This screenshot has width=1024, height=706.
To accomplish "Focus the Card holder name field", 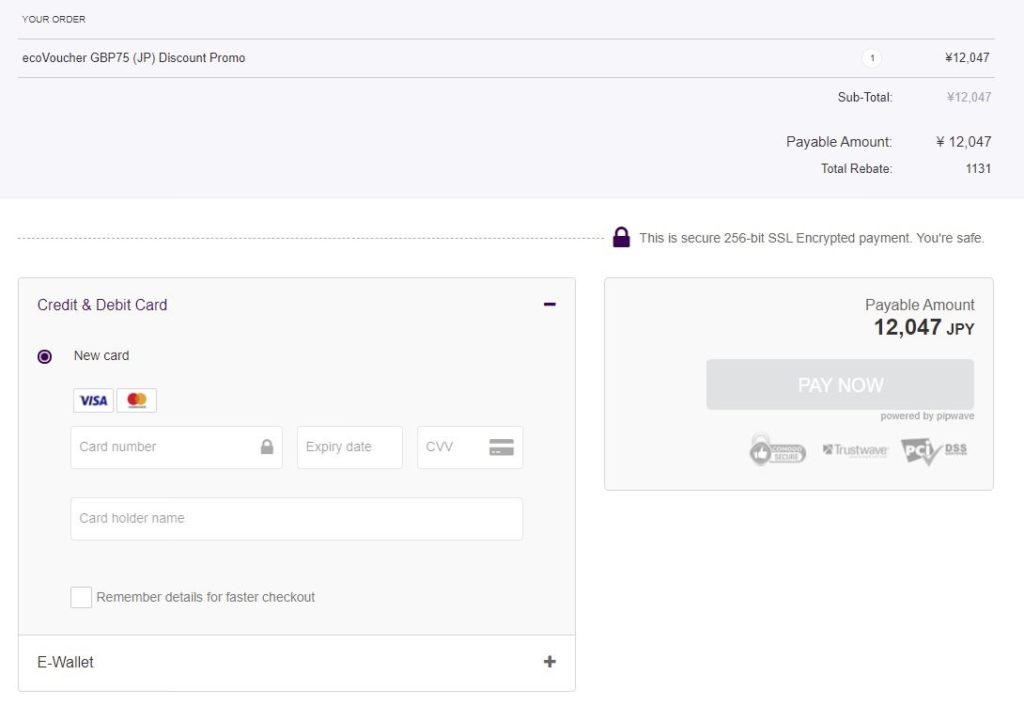I will coord(296,519).
